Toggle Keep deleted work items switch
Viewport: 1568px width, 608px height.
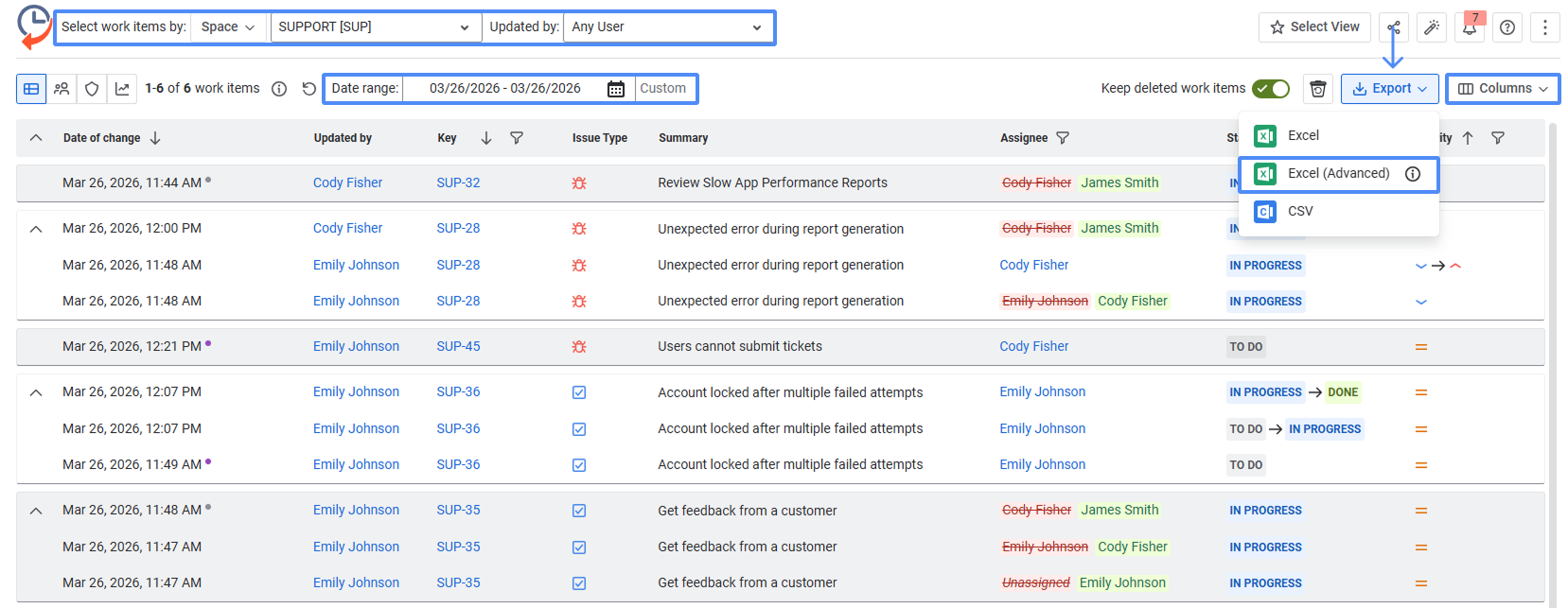pyautogui.click(x=1271, y=89)
